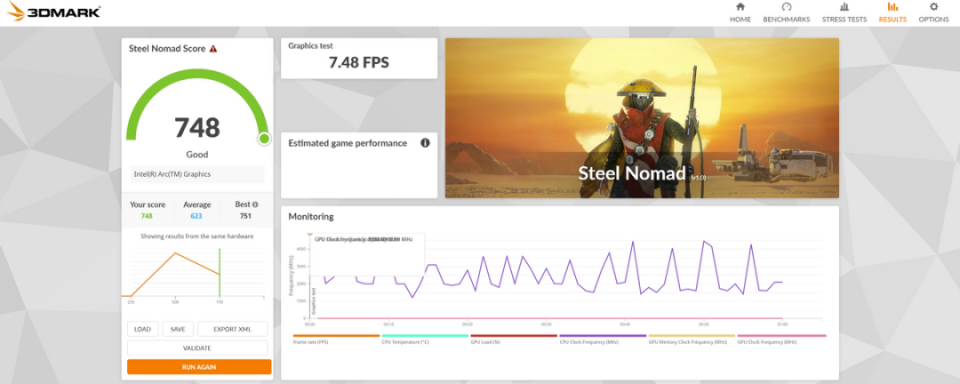Toggle the GPU Clock Frequency legend series
960x384 pixels.
pyautogui.click(x=781, y=339)
